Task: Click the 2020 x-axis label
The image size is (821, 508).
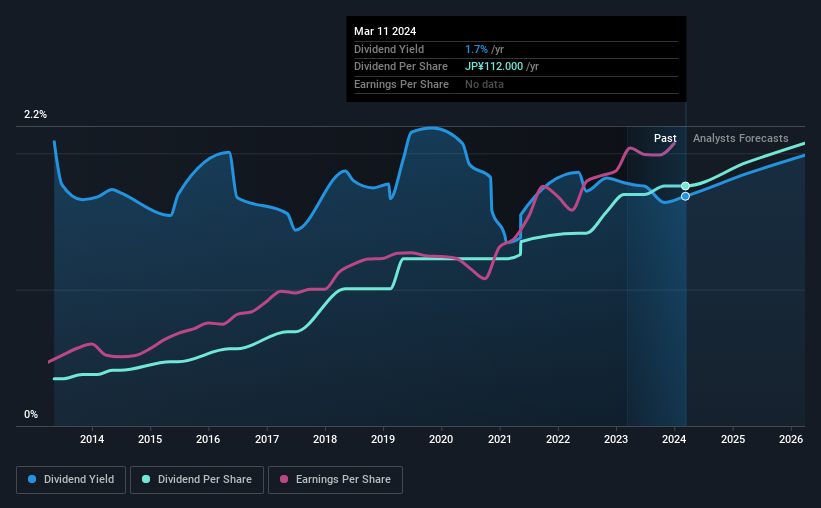Action: click(x=441, y=439)
